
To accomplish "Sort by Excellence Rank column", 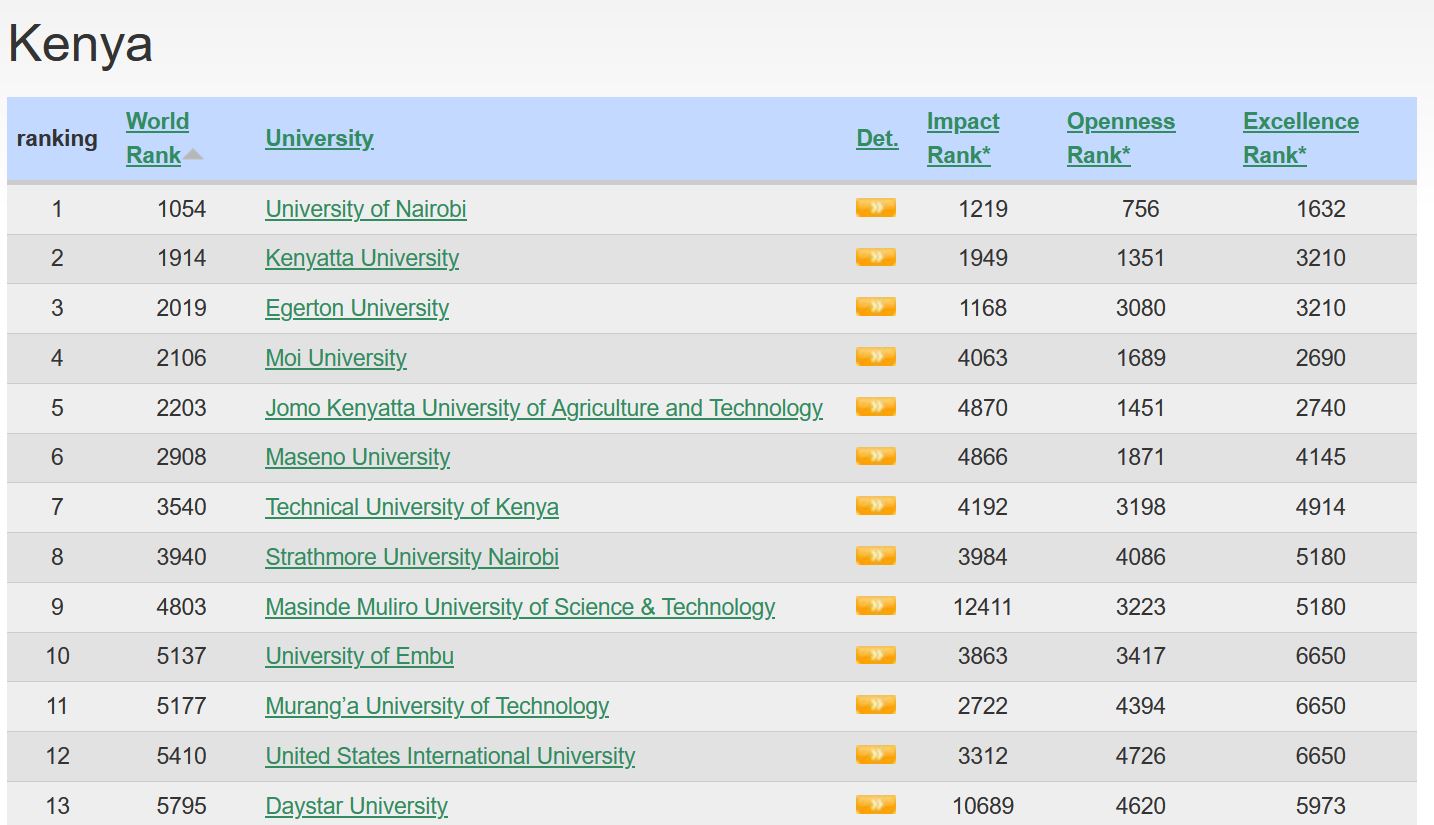I will (1300, 138).
